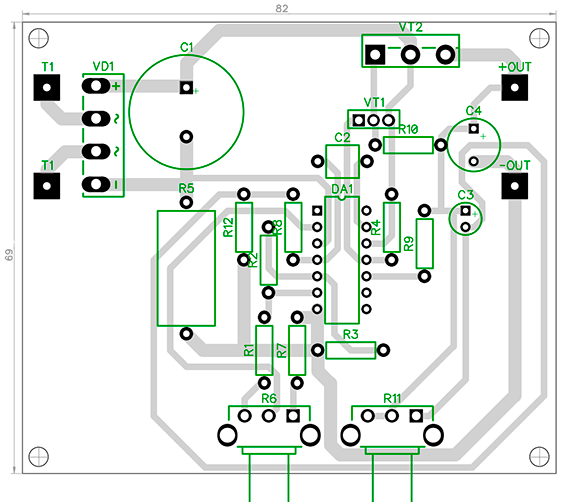Click the R6 potentiometer label
This screenshot has width=563, height=502.
(269, 399)
